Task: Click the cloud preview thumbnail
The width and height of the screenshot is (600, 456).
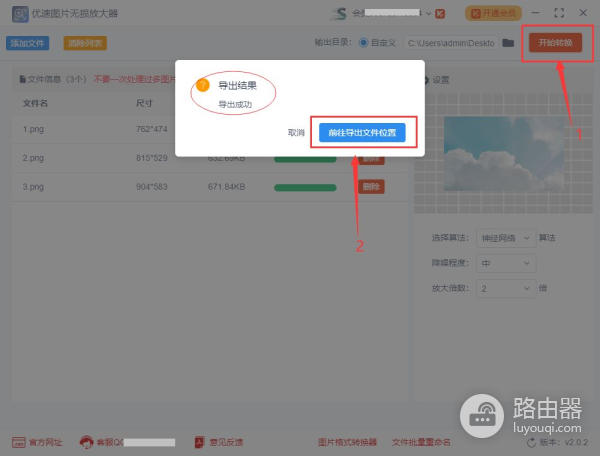Action: pyautogui.click(x=504, y=154)
